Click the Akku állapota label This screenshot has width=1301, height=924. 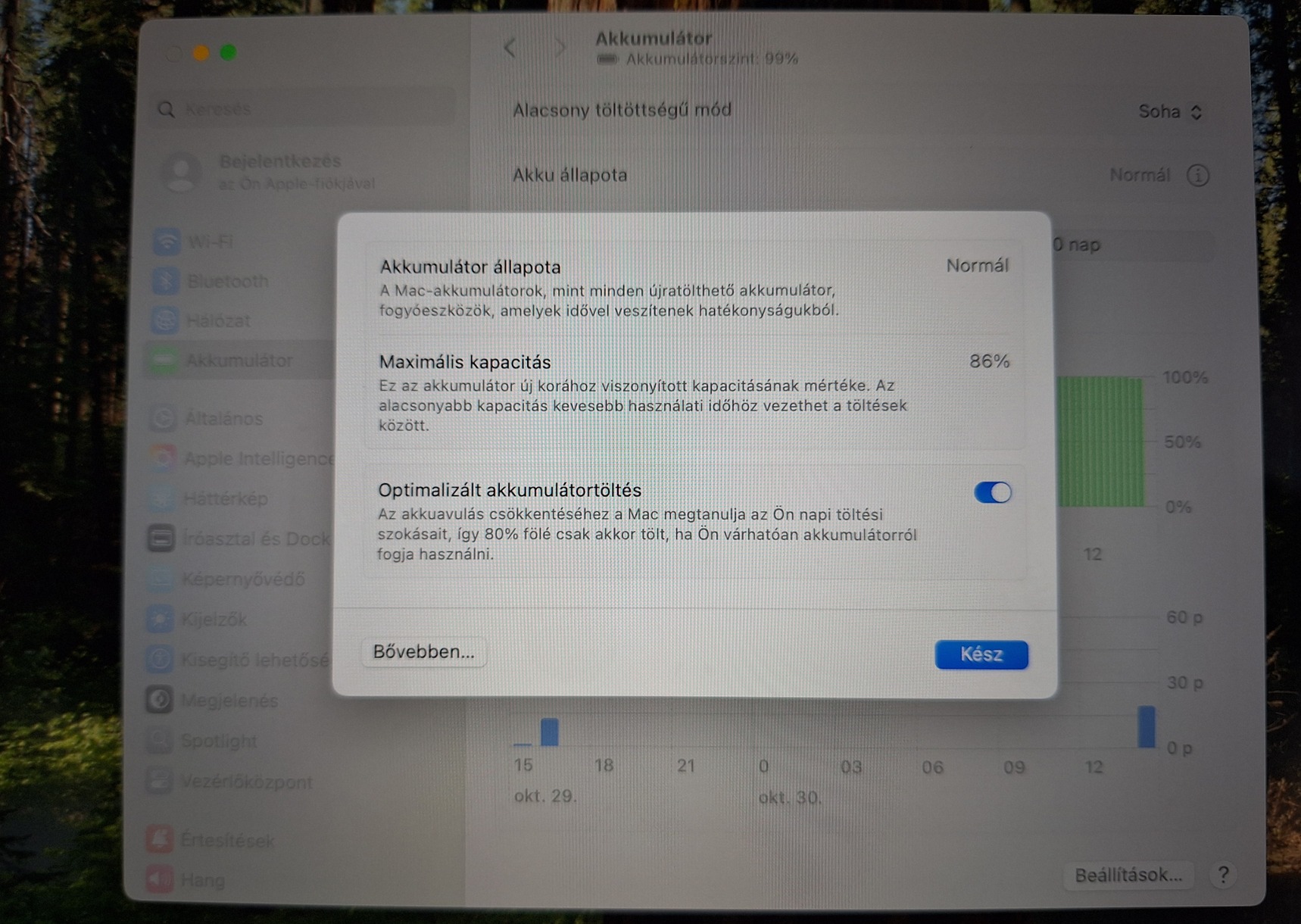[x=570, y=175]
